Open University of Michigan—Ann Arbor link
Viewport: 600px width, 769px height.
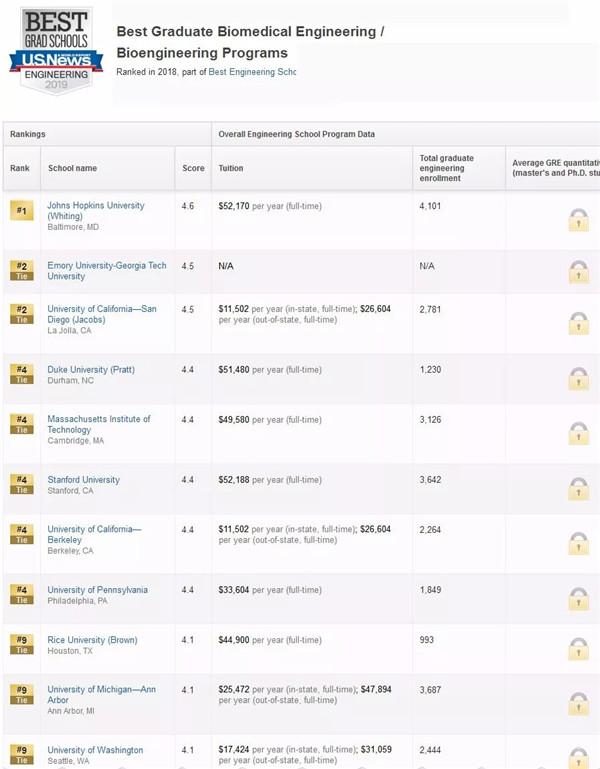click(101, 694)
